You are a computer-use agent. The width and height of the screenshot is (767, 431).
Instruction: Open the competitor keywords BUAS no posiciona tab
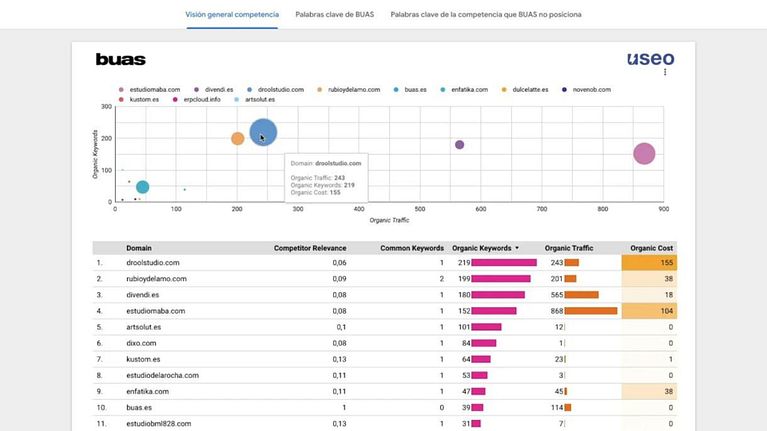pos(486,15)
